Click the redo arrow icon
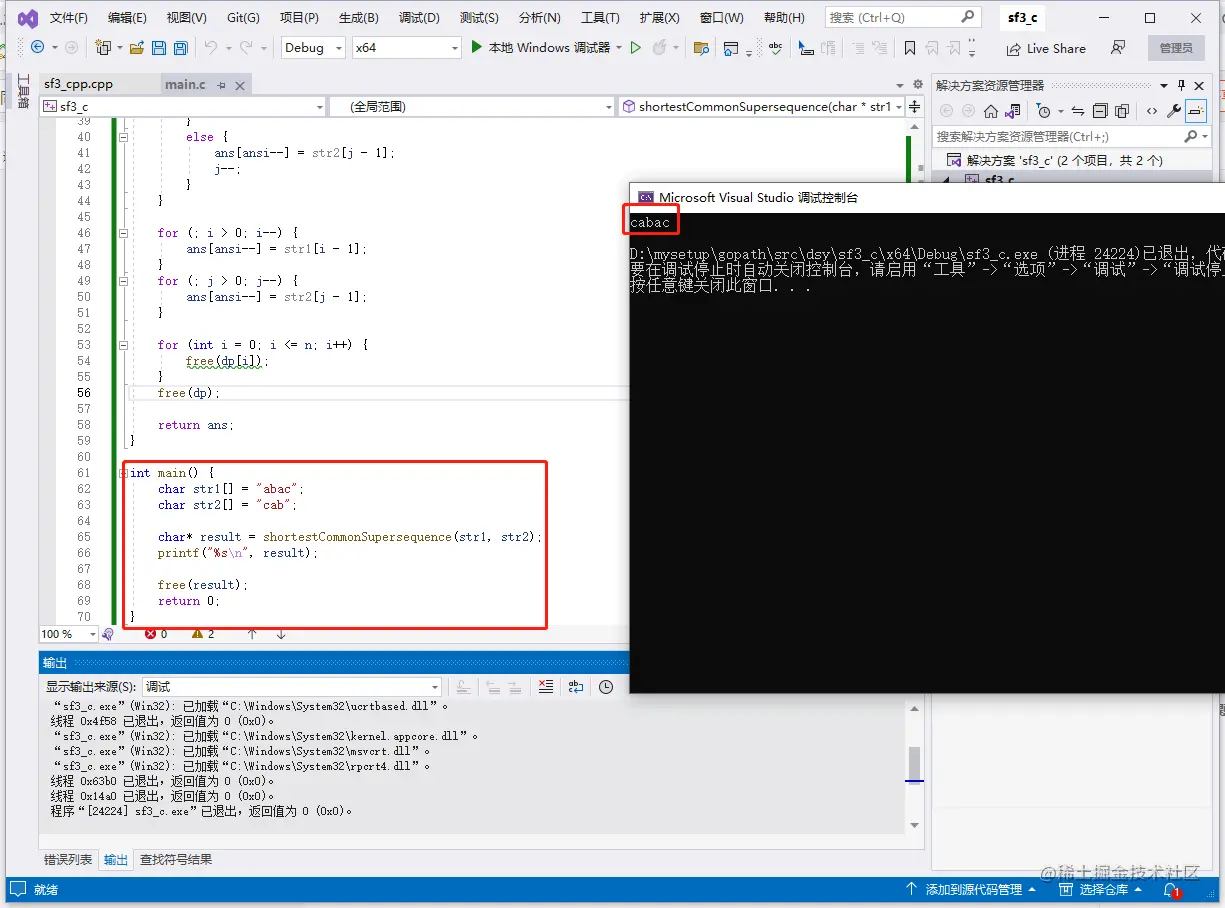This screenshot has width=1225, height=908. pyautogui.click(x=248, y=47)
